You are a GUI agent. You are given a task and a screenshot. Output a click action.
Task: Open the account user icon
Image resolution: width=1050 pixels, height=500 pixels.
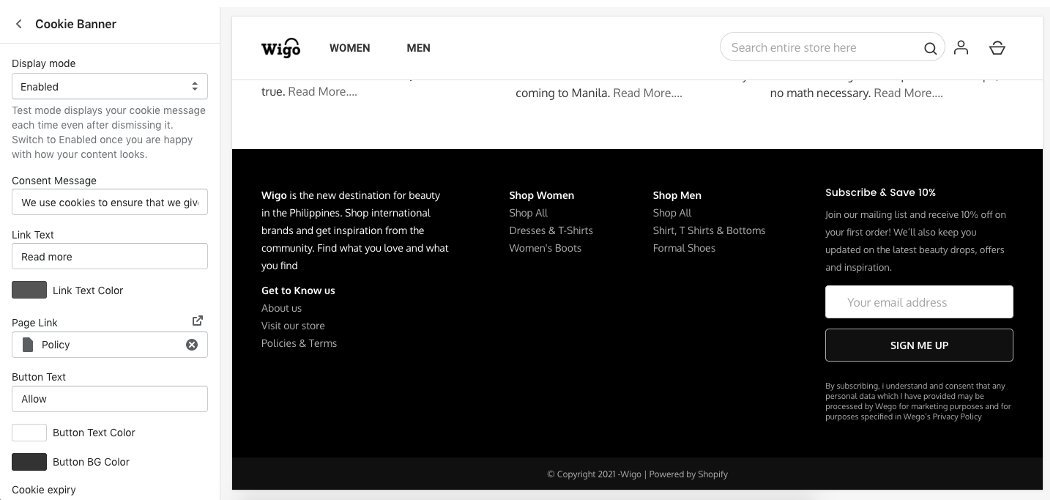[x=961, y=47]
